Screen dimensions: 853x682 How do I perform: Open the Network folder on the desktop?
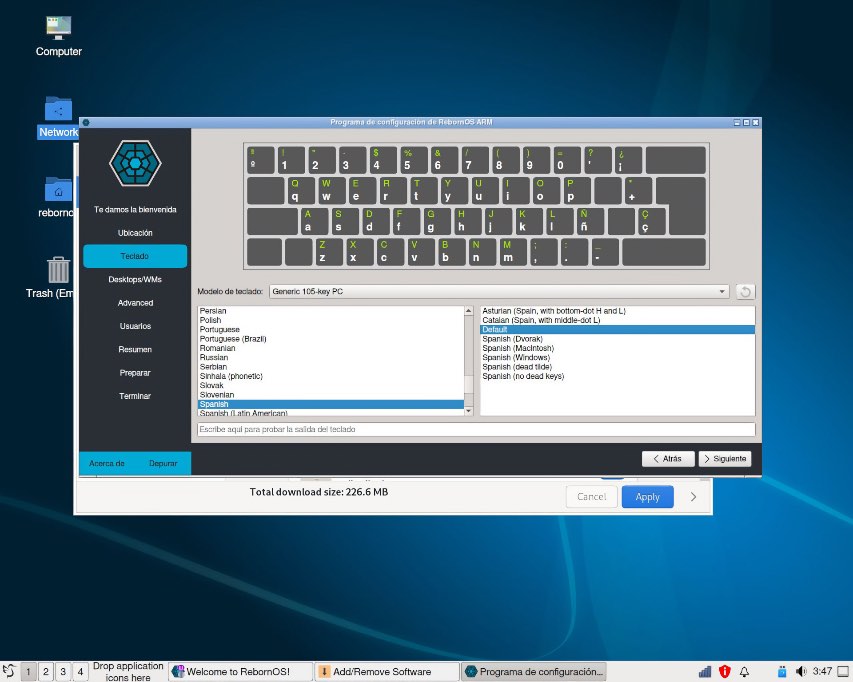(58, 117)
